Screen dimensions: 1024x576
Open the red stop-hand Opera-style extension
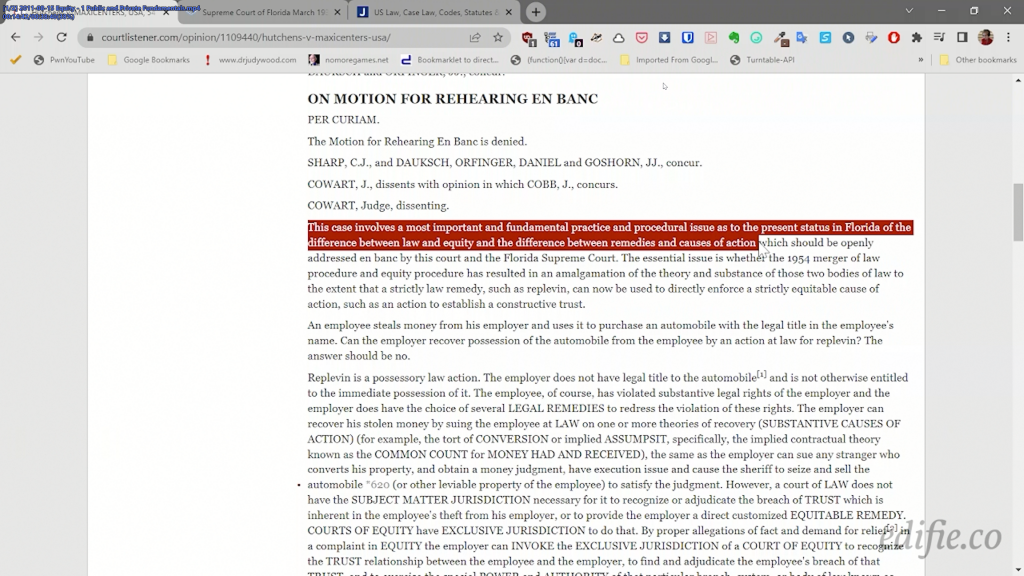[894, 38]
